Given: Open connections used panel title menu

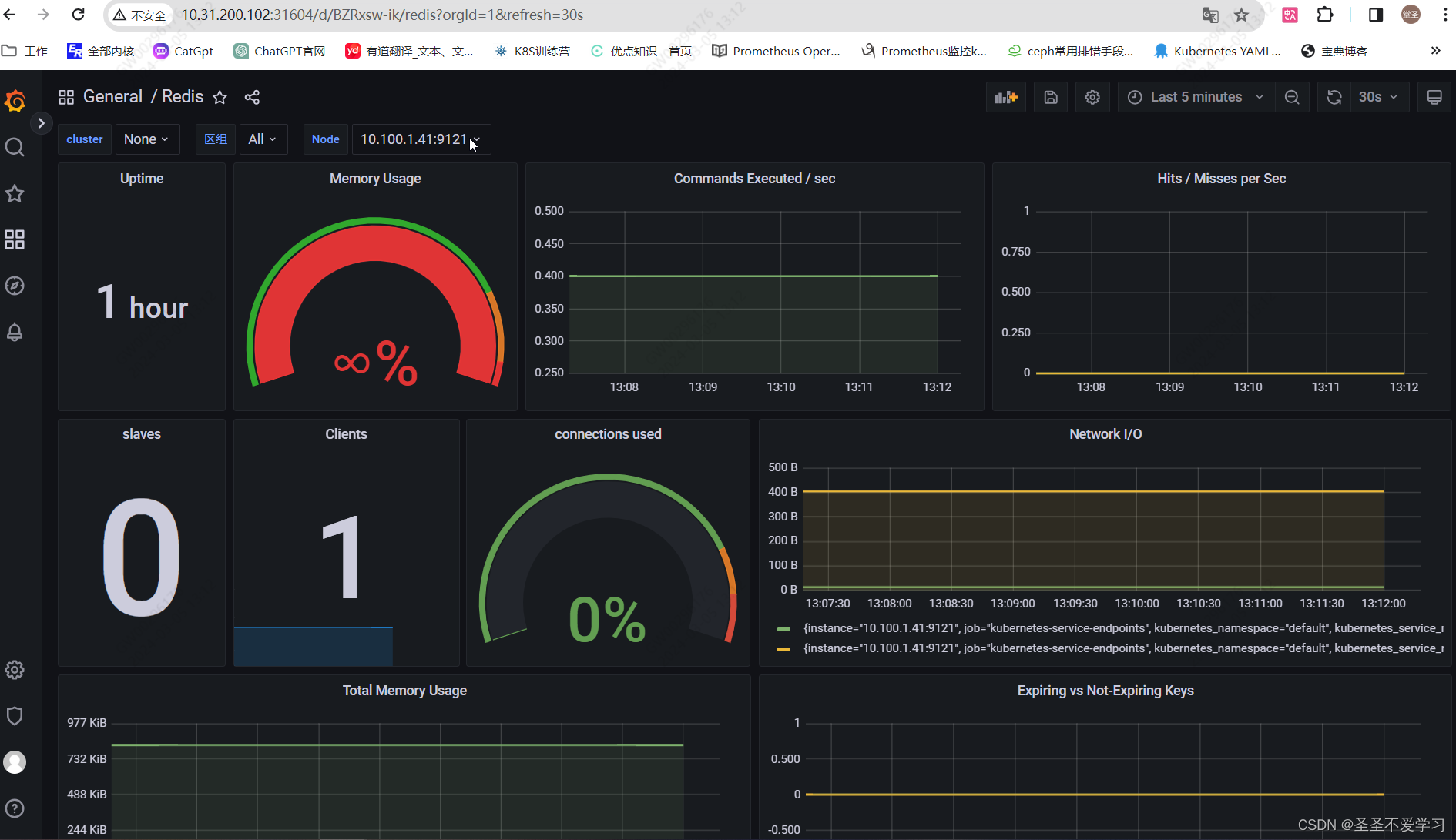Looking at the screenshot, I should (608, 434).
